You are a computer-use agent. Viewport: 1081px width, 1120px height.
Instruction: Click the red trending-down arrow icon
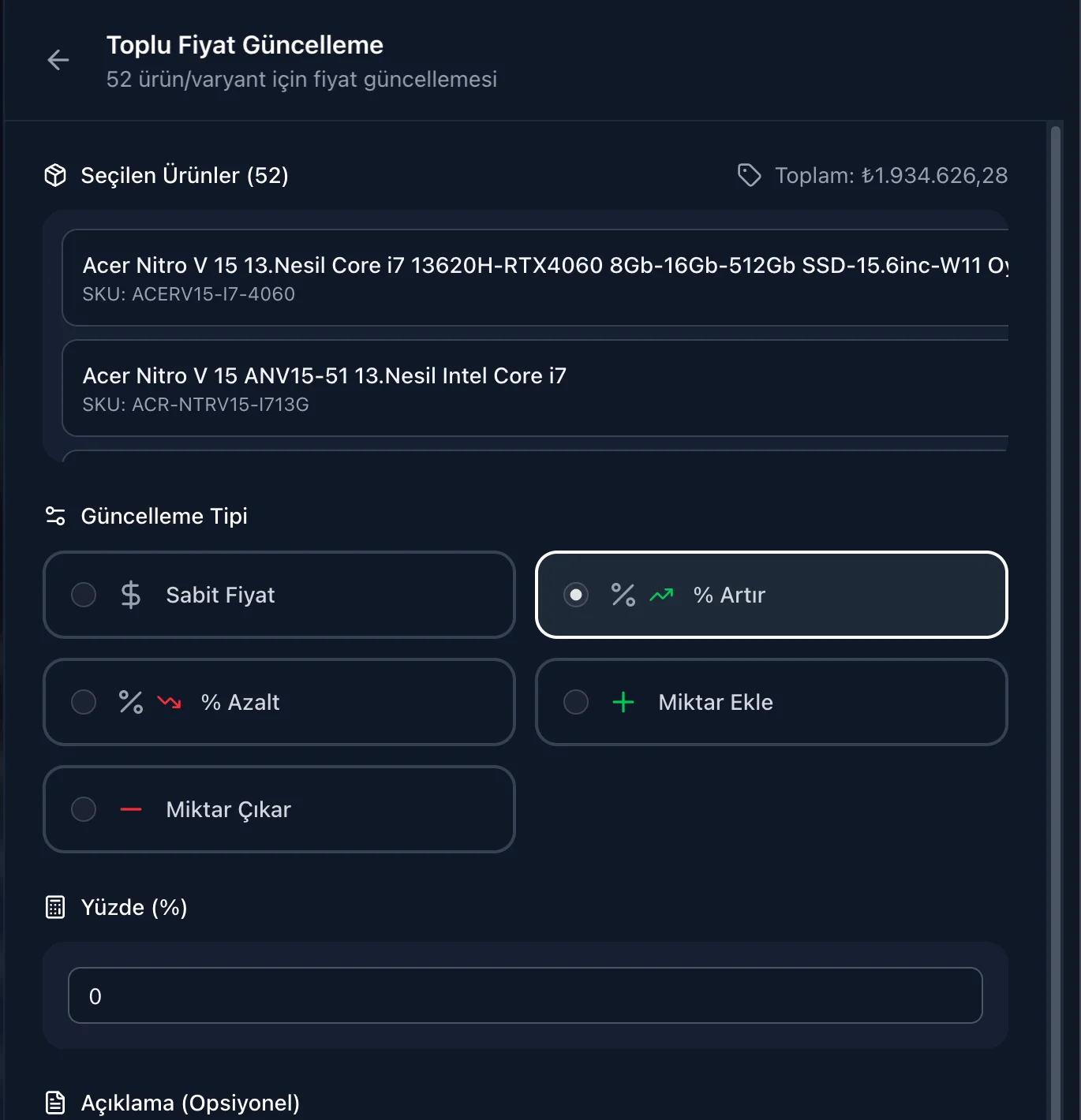pyautogui.click(x=169, y=702)
